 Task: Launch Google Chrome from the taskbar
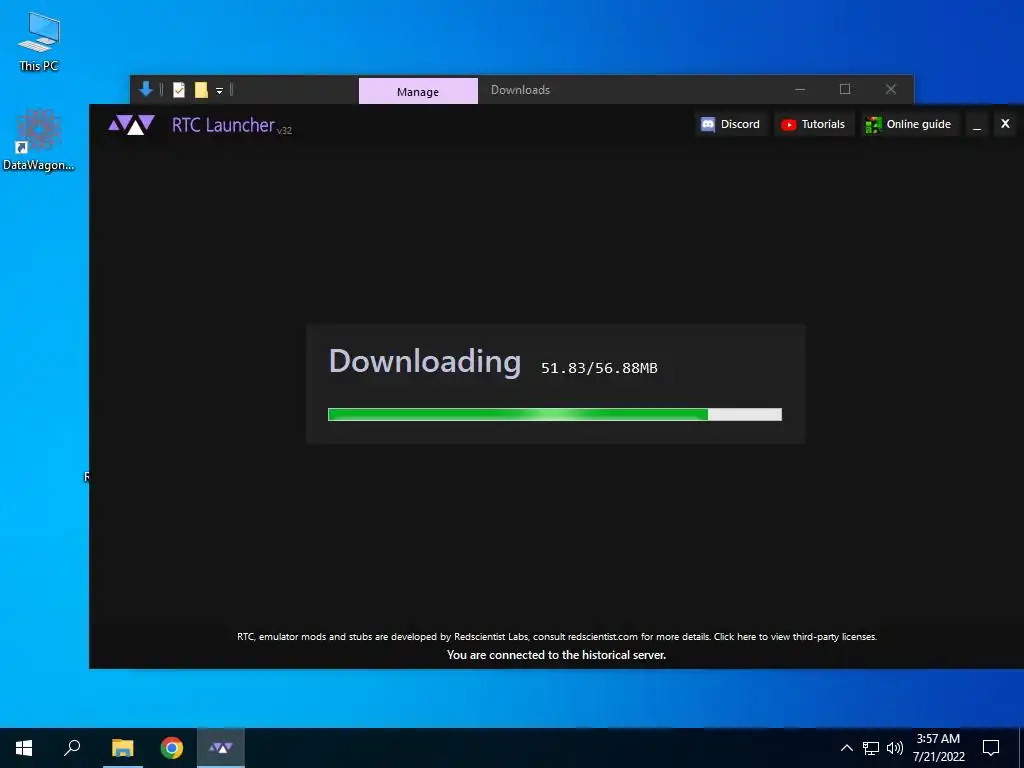(172, 748)
